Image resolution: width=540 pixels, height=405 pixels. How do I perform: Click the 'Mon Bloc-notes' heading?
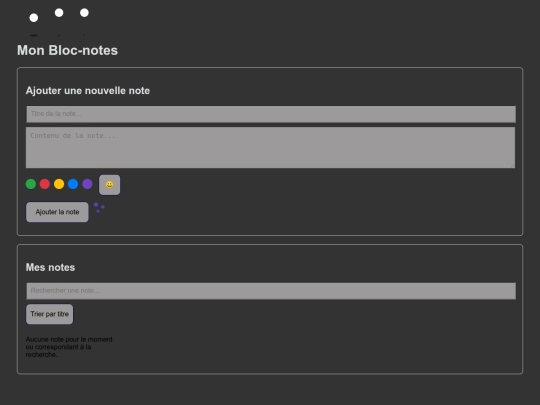pos(68,50)
